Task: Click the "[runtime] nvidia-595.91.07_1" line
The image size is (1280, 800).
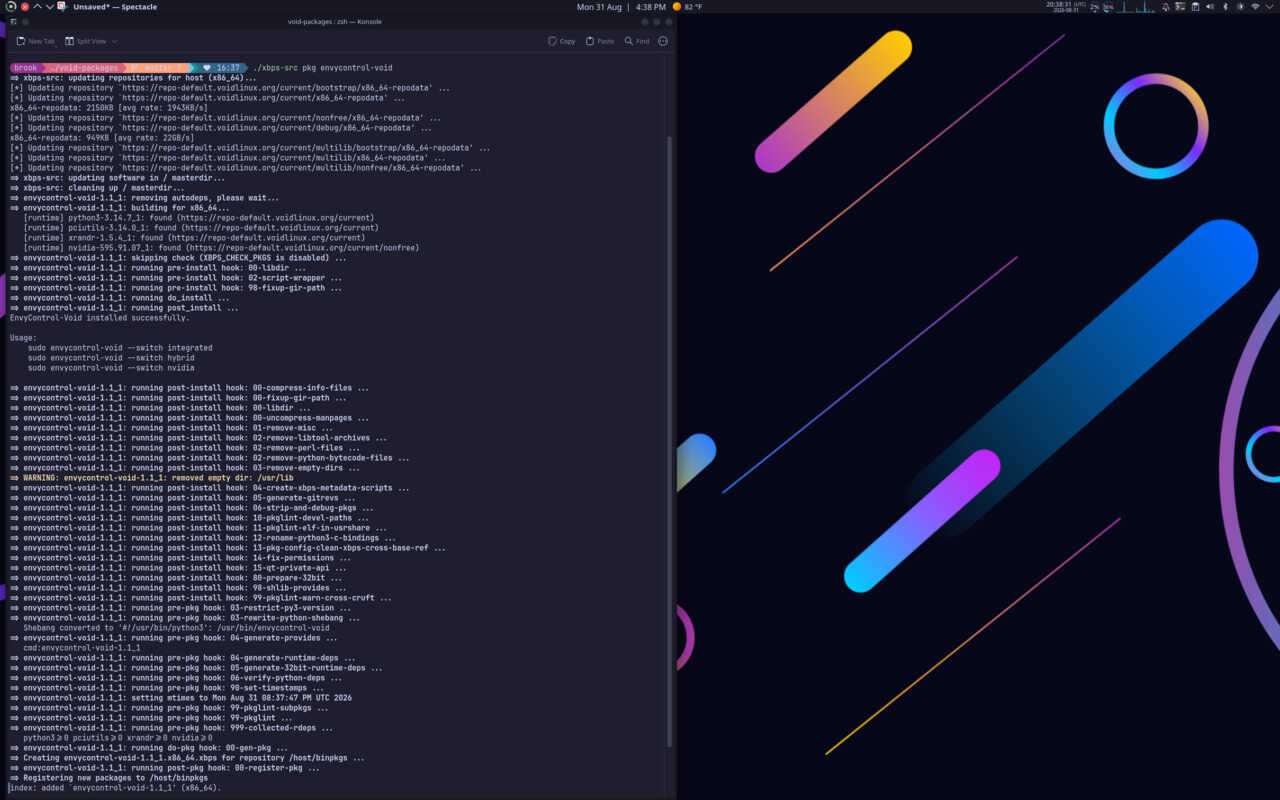Action: click(221, 248)
